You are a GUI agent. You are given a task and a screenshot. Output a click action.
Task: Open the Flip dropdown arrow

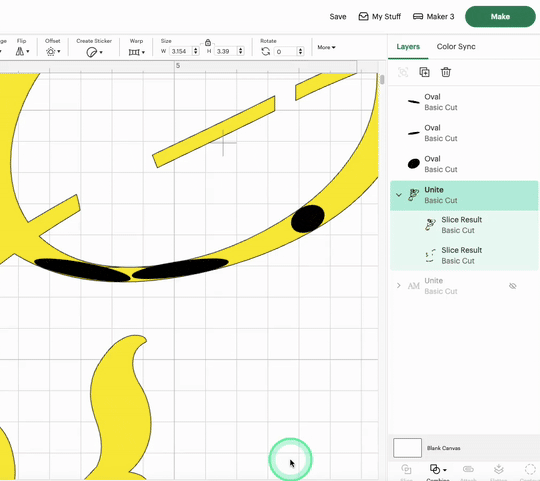coord(28,52)
